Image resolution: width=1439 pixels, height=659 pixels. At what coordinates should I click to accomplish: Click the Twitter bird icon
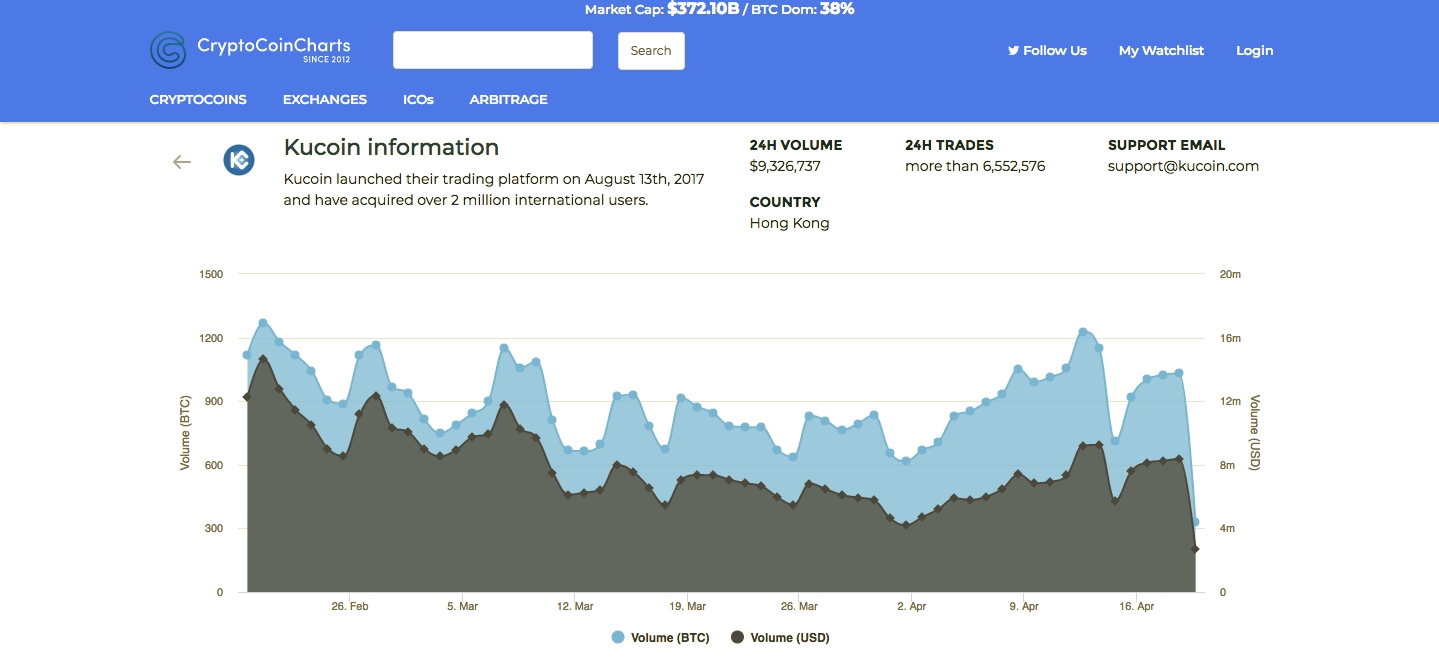click(x=1013, y=50)
